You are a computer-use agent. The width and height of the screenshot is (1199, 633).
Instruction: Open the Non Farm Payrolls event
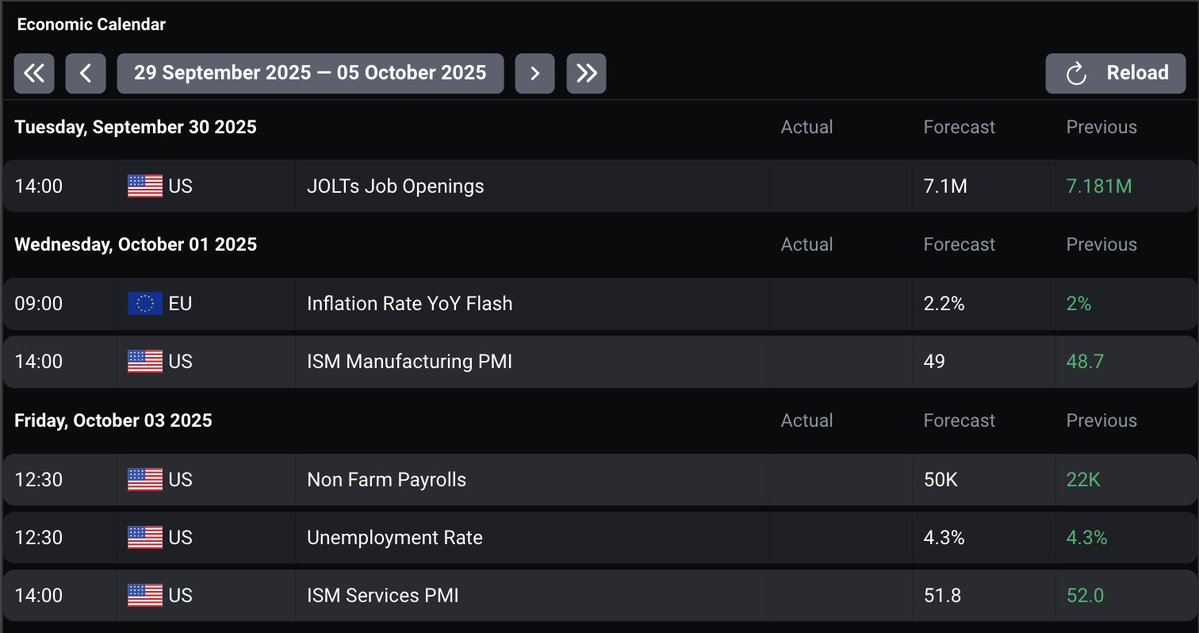click(x=386, y=480)
